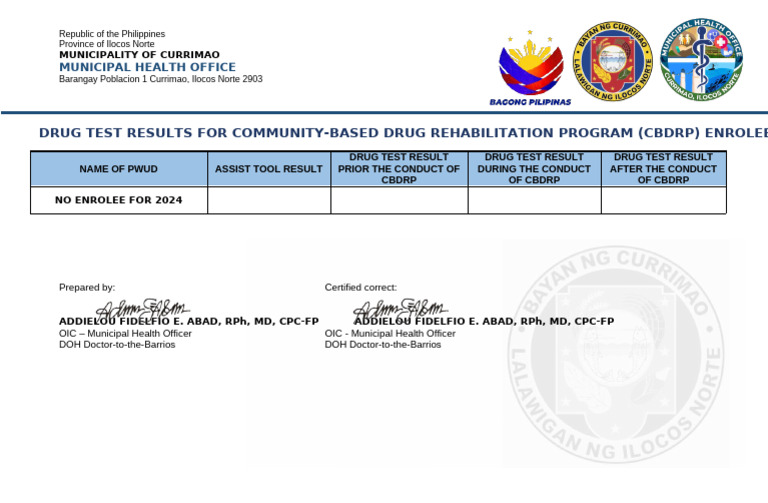Click the 'Prepared by:' label
The image size is (768, 503).
[87, 287]
